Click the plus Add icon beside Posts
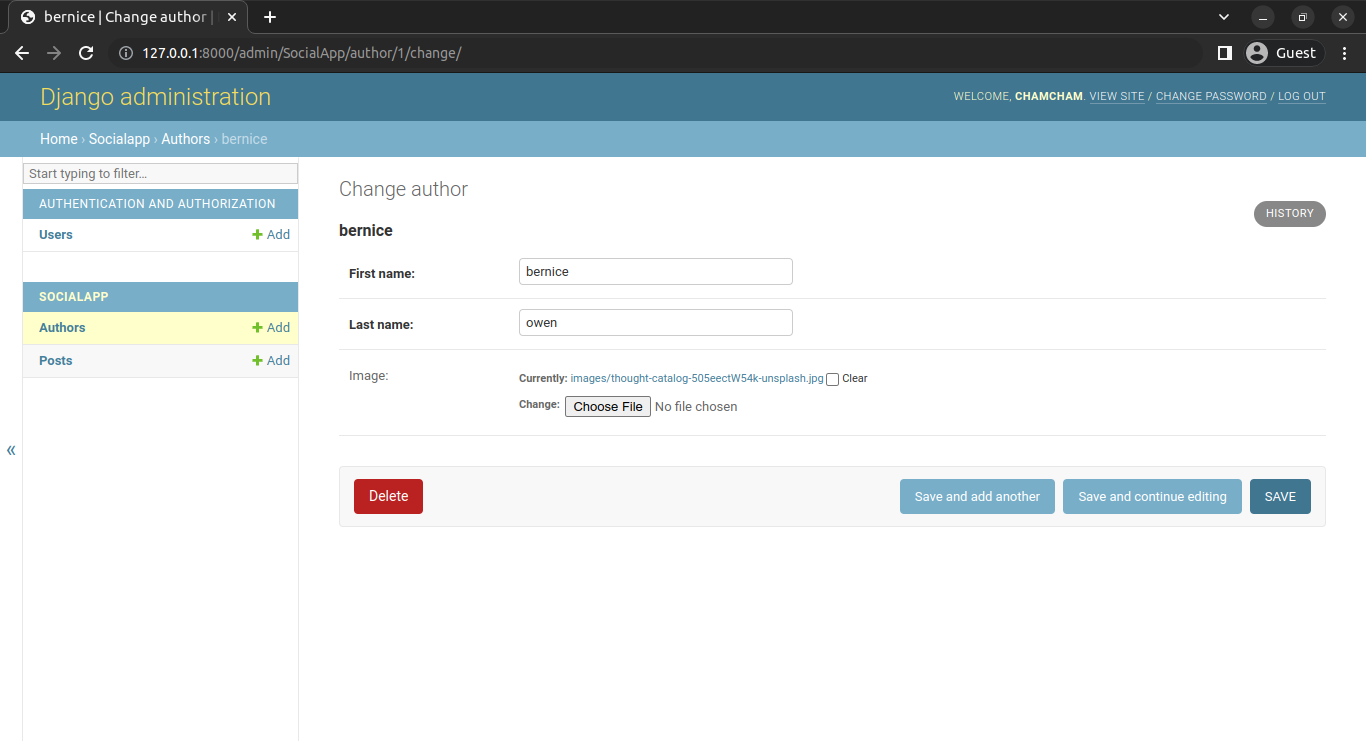Image resolution: width=1366 pixels, height=741 pixels. coord(257,361)
